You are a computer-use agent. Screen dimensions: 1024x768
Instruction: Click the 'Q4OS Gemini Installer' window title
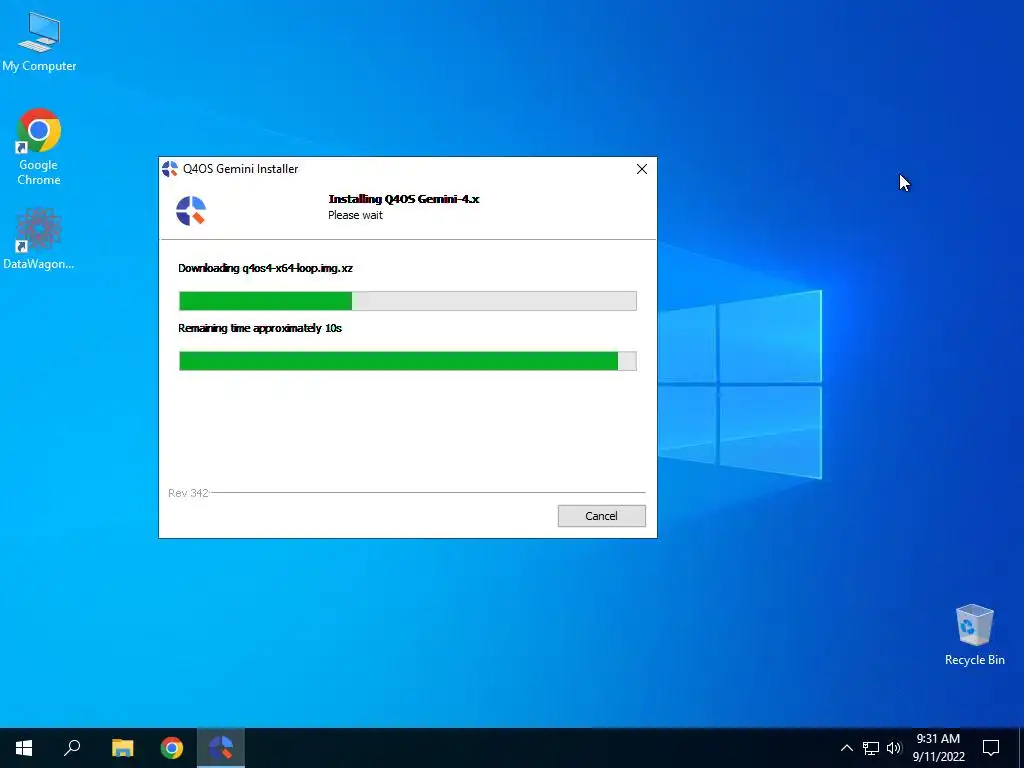coord(240,169)
